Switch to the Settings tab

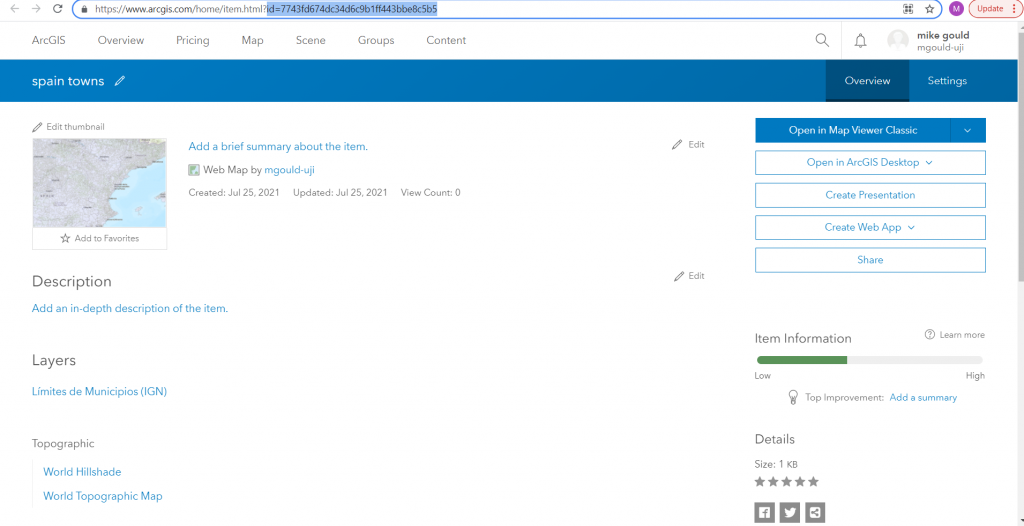point(947,81)
